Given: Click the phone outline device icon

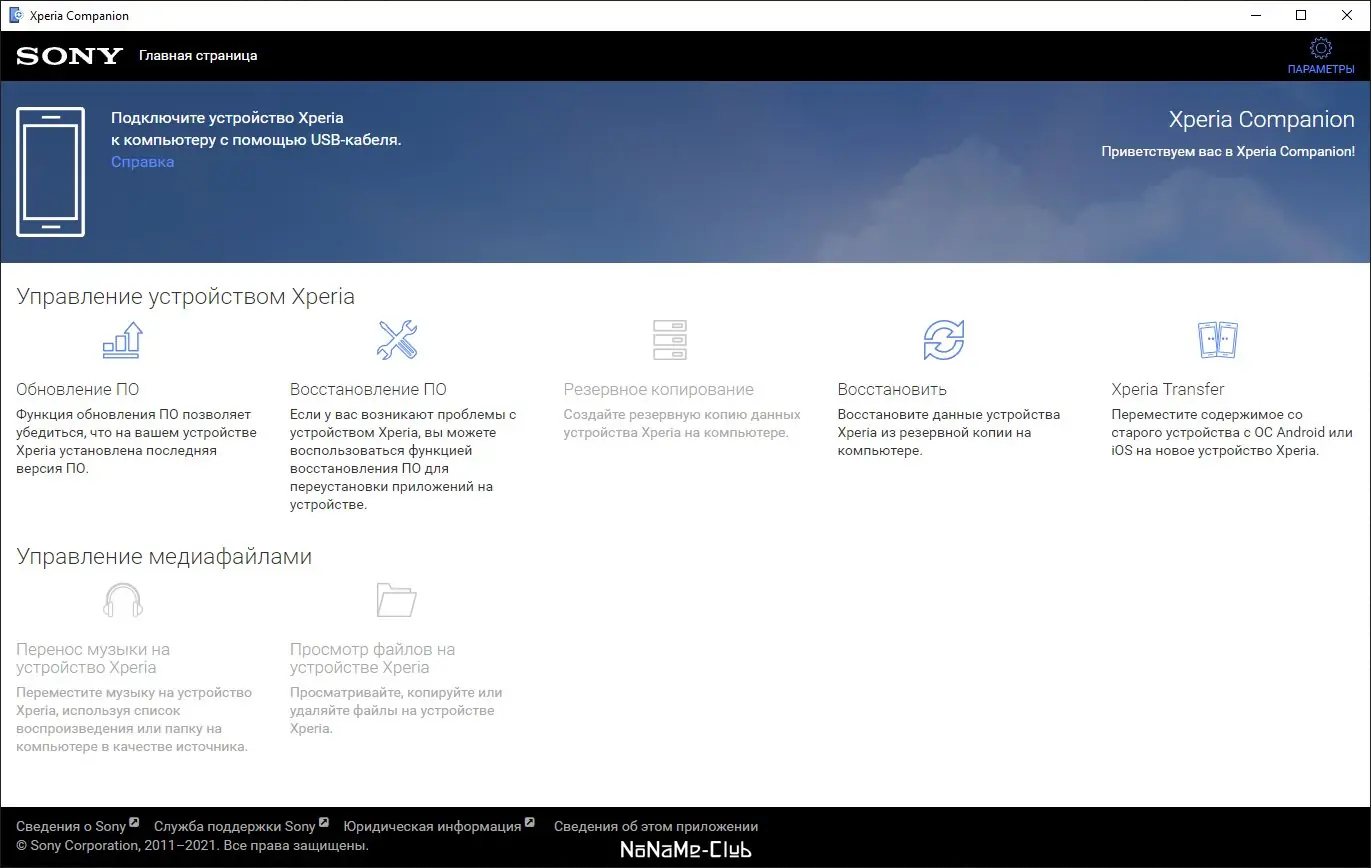Looking at the screenshot, I should coord(51,172).
